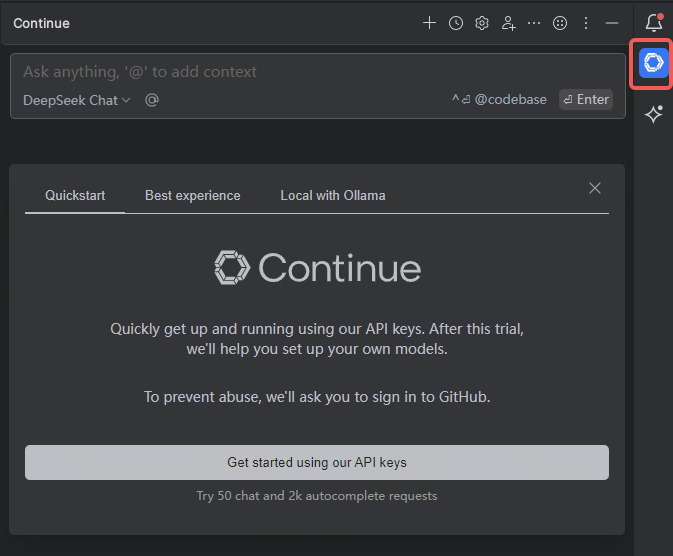Expand the DeepSeek Chat model dropdown
This screenshot has height=556, width=673.
click(x=76, y=100)
